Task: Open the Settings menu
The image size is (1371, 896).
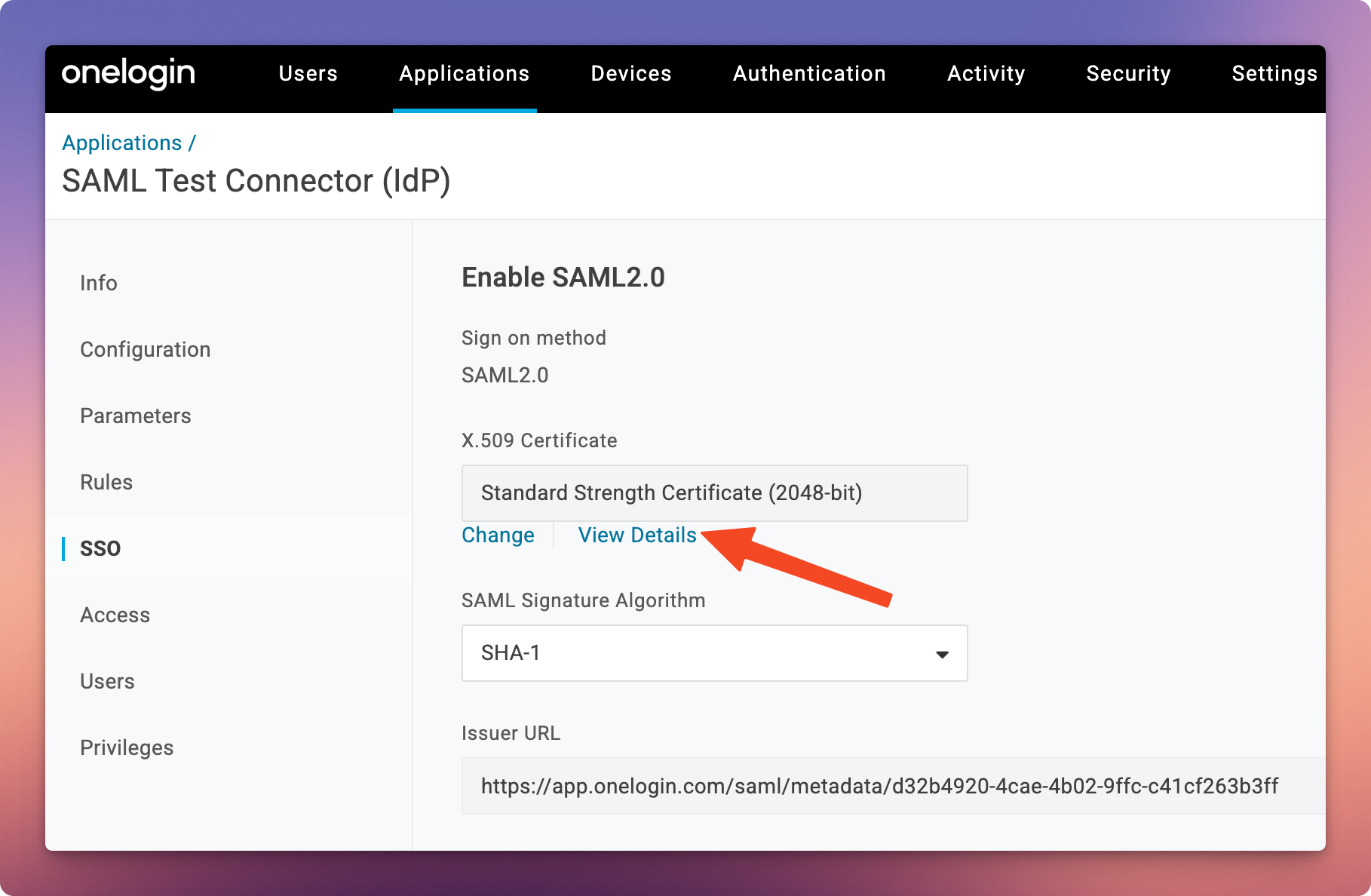Action: 1274,74
